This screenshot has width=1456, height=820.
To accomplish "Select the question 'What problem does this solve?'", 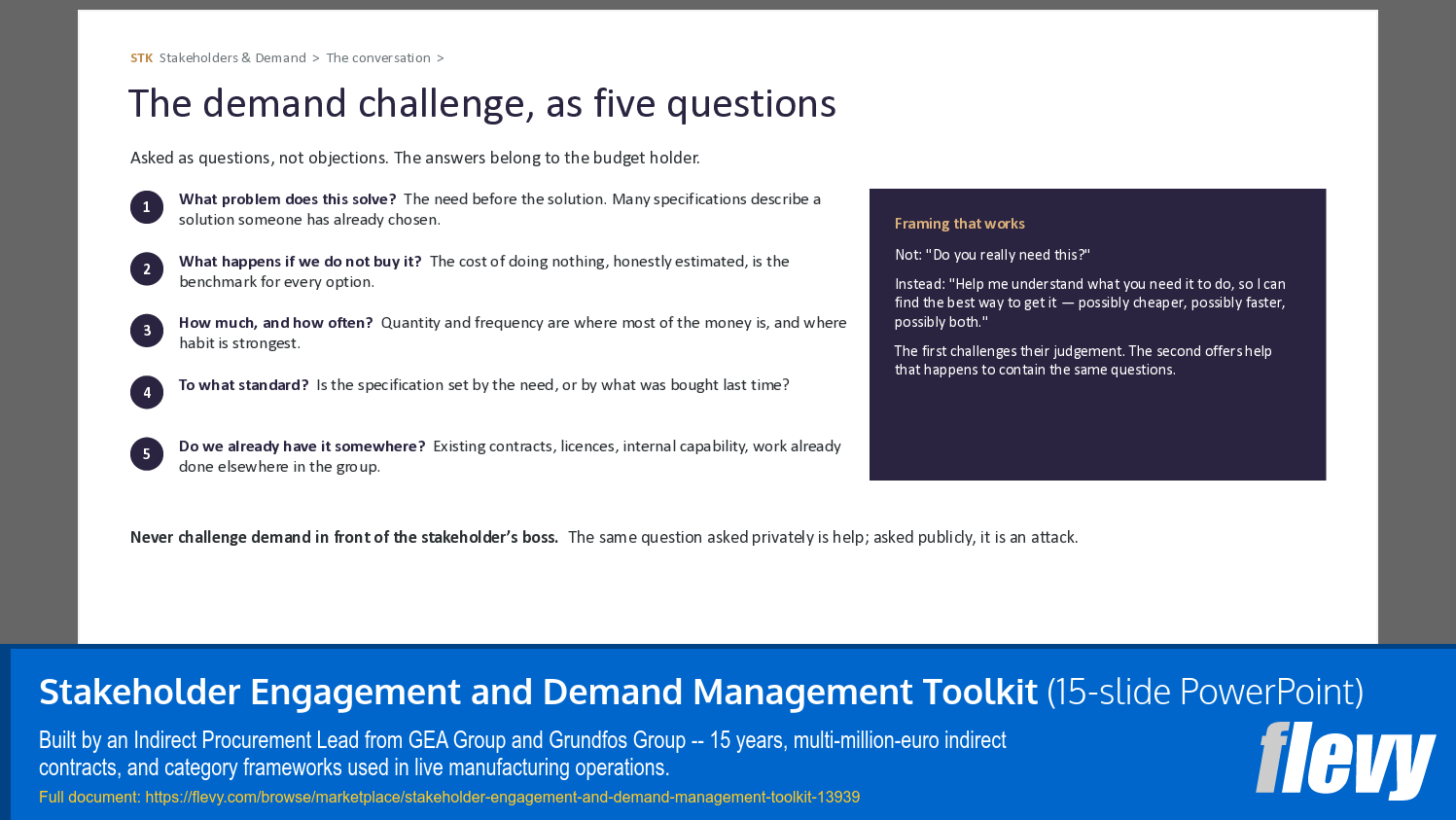I will click(x=287, y=199).
